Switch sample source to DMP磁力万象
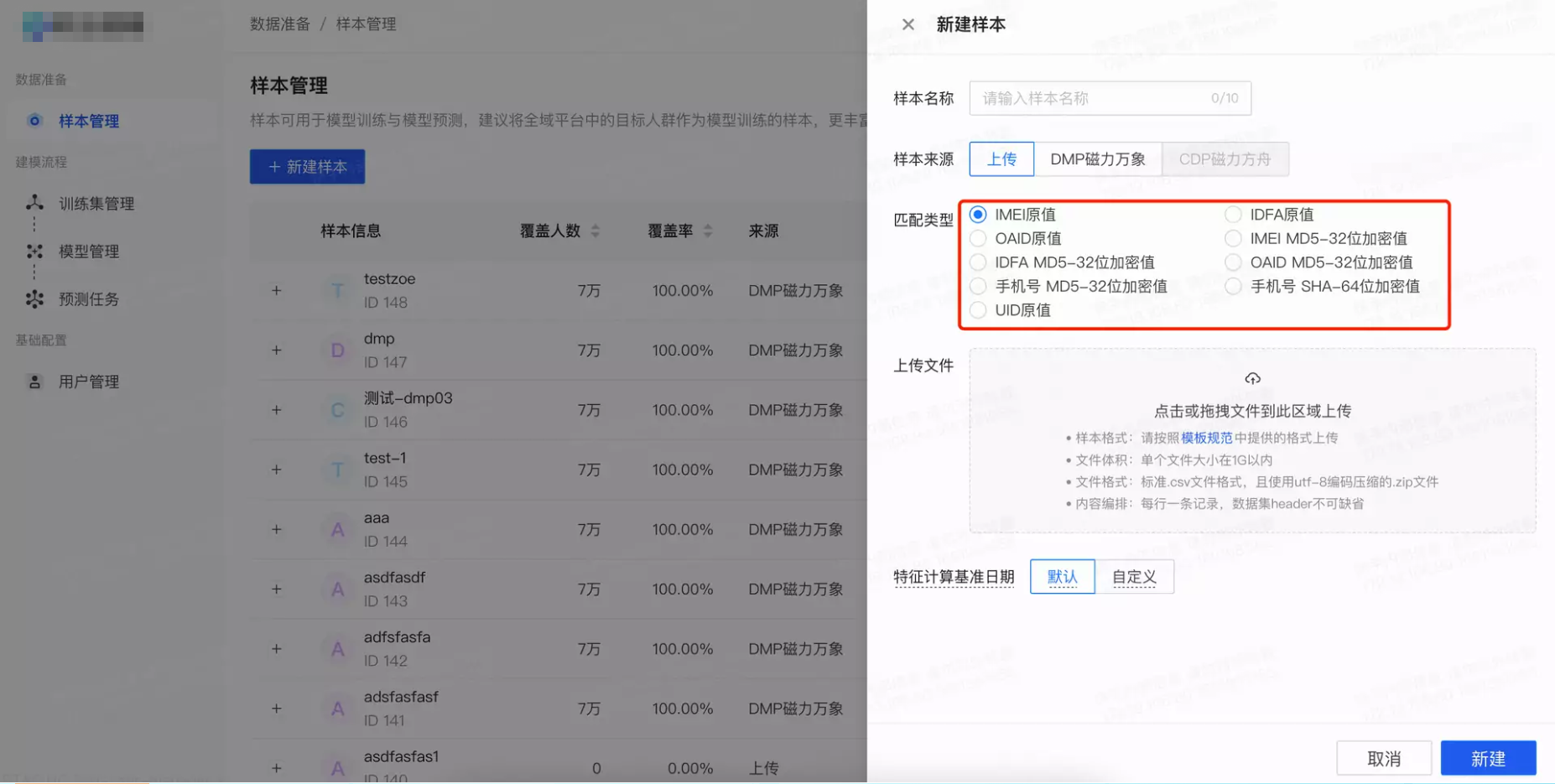Image resolution: width=1555 pixels, height=784 pixels. tap(1098, 158)
